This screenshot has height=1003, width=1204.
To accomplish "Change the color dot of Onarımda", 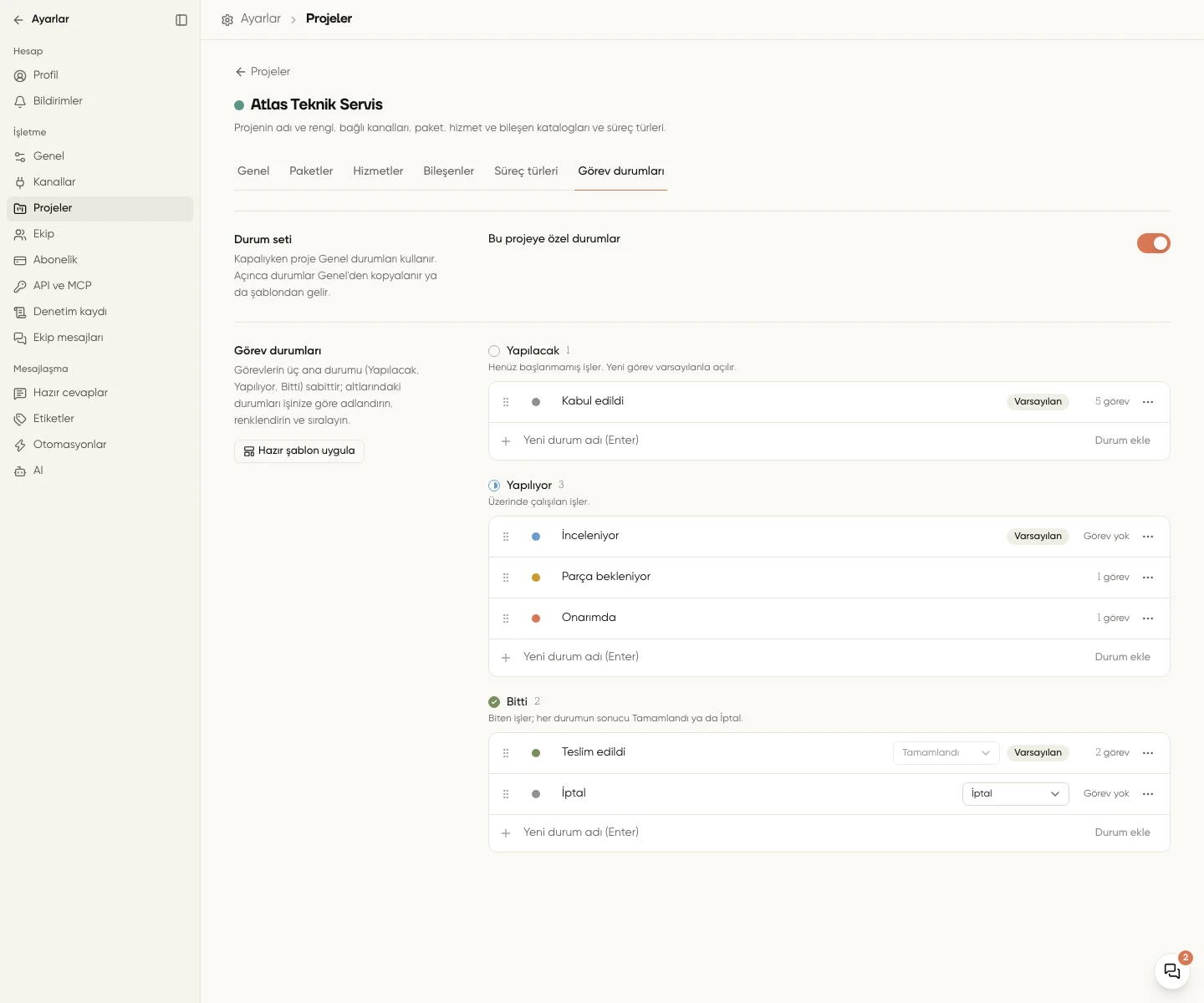I will pos(536,619).
